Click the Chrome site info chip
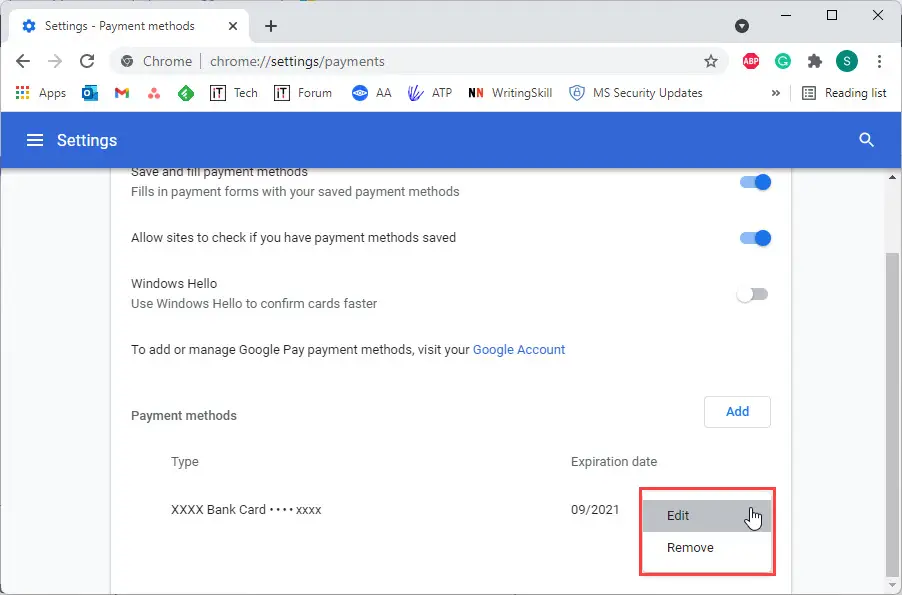Image resolution: width=902 pixels, height=595 pixels. [x=156, y=61]
